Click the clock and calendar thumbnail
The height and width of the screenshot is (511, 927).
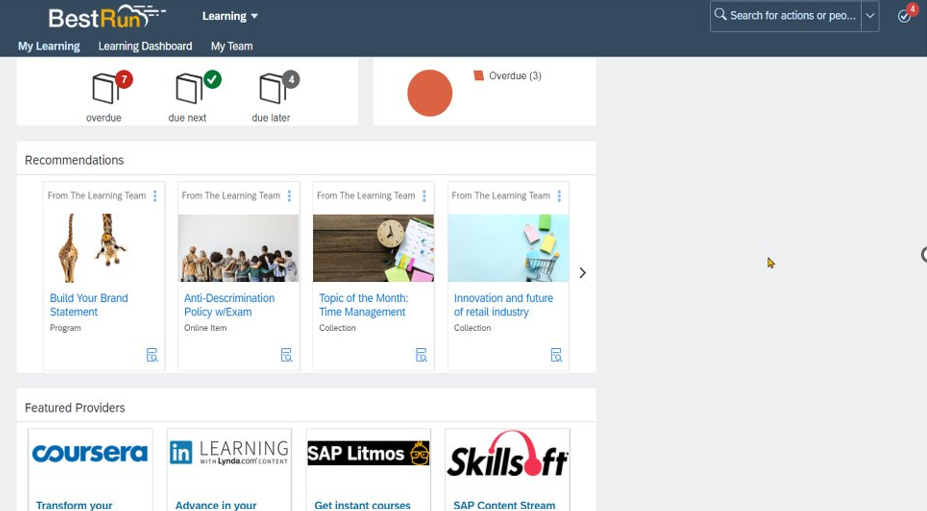coord(373,248)
